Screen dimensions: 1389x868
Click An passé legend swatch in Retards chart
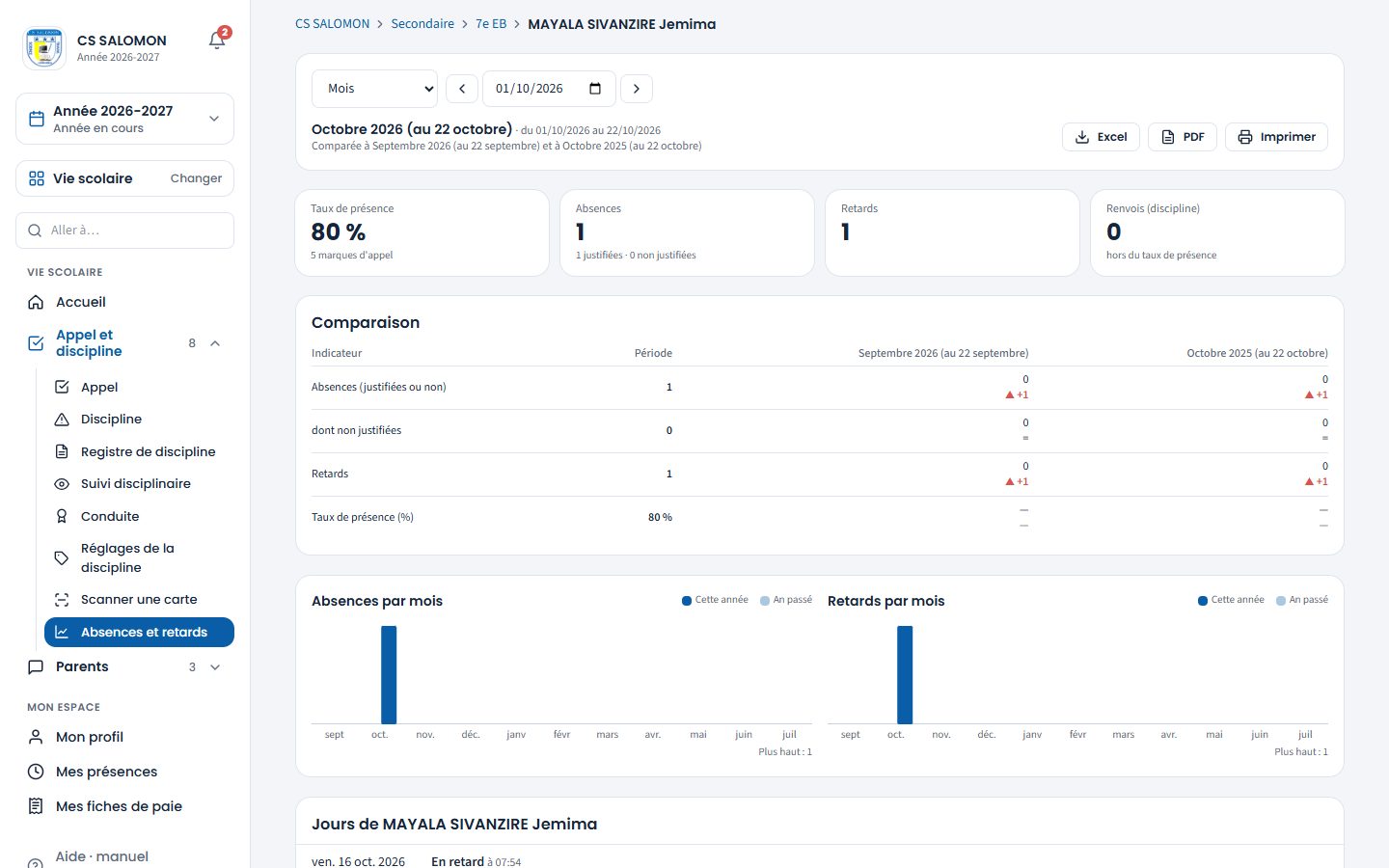pos(1281,601)
